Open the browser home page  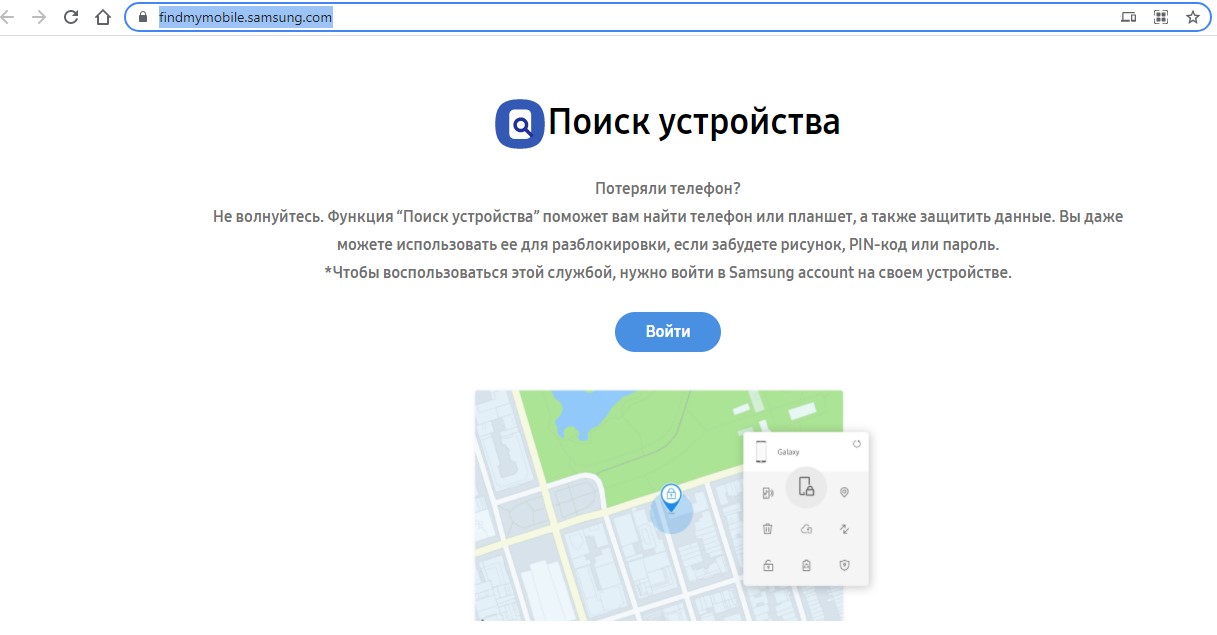[102, 17]
